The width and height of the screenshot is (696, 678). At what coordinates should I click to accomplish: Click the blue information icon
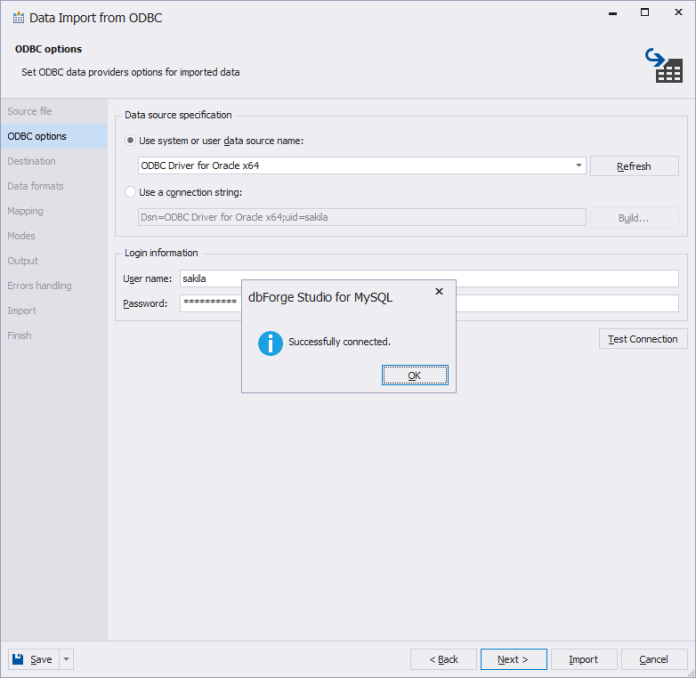pyautogui.click(x=270, y=343)
